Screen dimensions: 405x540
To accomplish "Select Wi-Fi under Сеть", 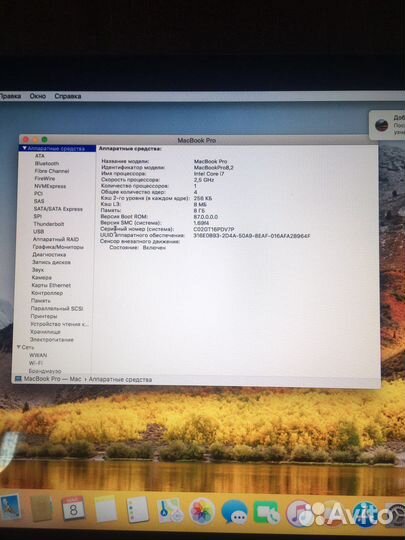I will [x=35, y=363].
